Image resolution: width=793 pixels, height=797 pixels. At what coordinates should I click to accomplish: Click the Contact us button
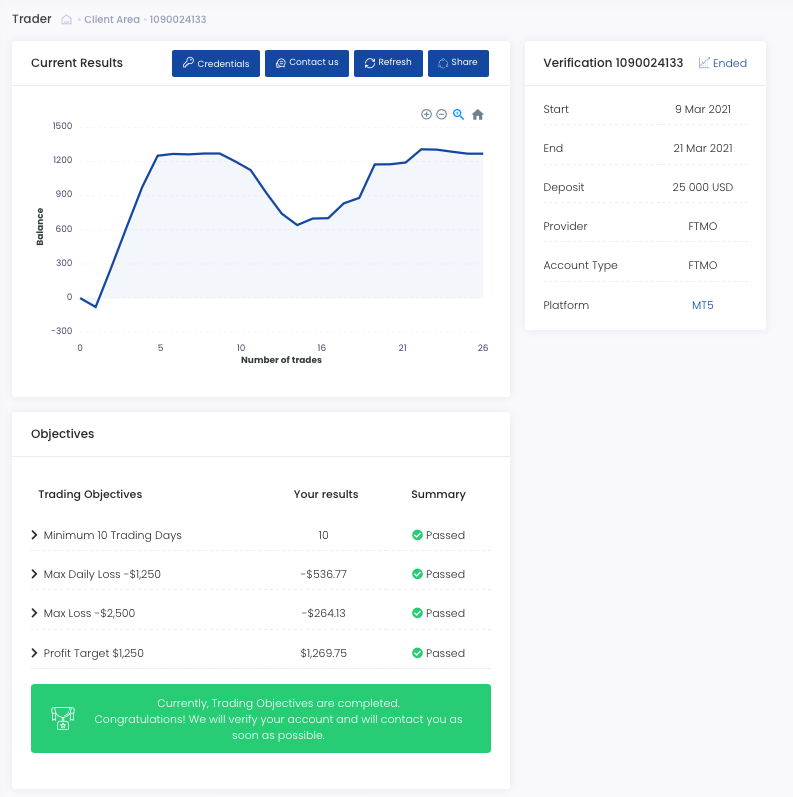(307, 63)
